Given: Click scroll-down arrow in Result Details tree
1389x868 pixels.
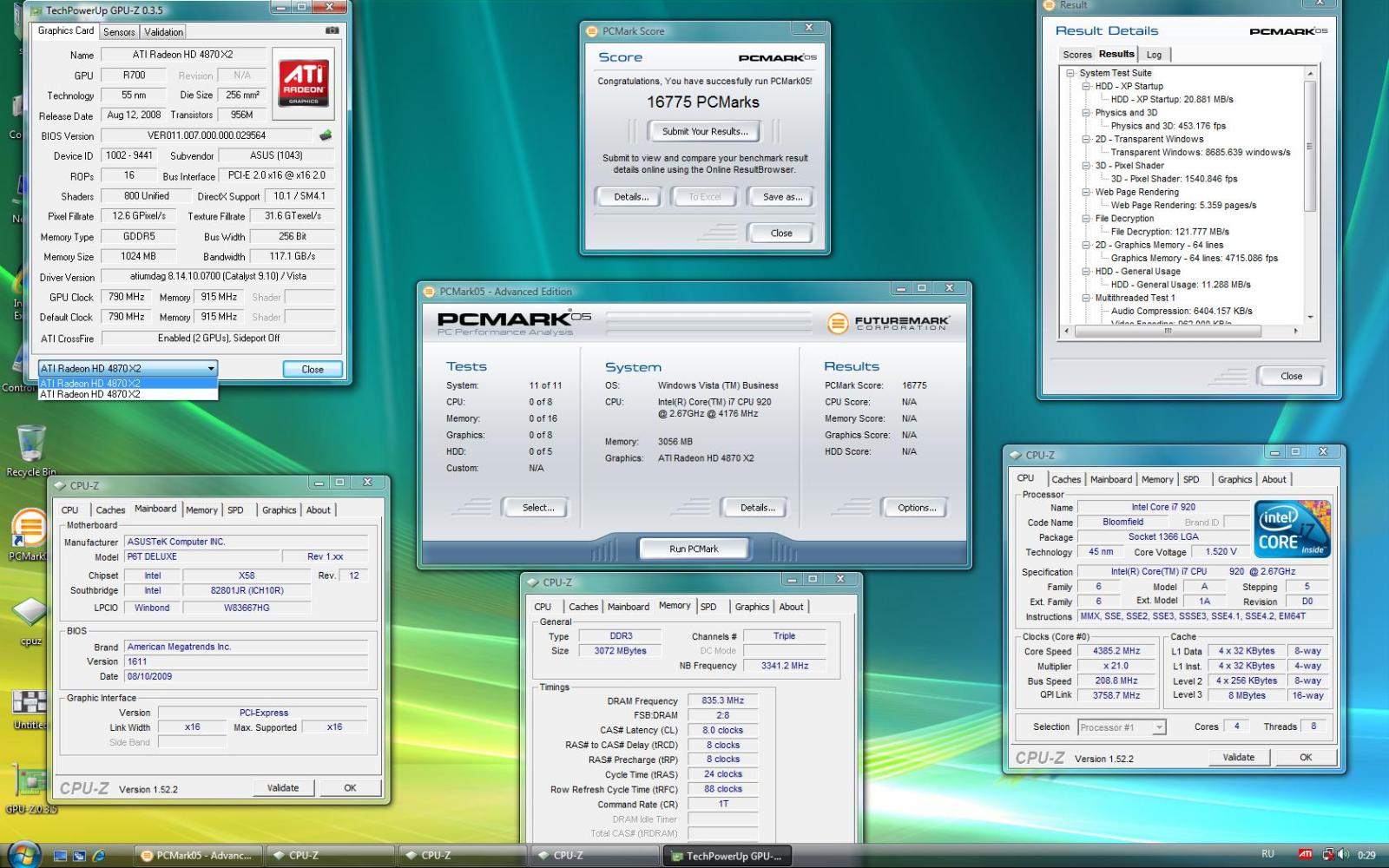Looking at the screenshot, I should click(1310, 317).
